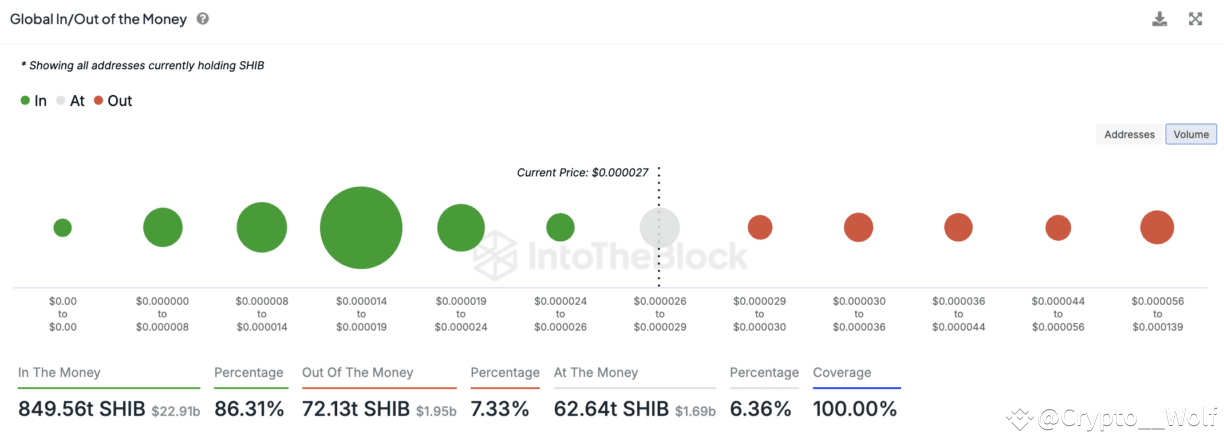Screen dimensions: 1224x440
Task: Click the red bubble for $0.000036 to $0.000044
Action: point(958,228)
